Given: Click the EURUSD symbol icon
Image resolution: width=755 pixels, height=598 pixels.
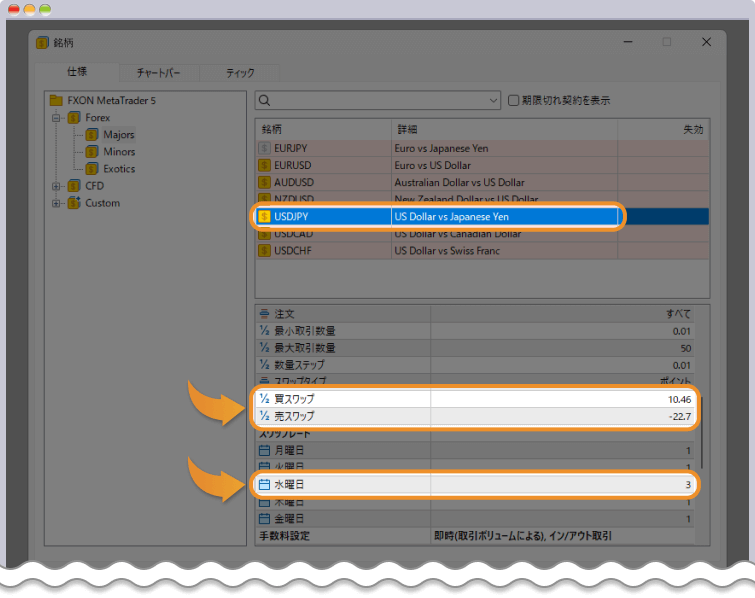Looking at the screenshot, I should pos(265,165).
